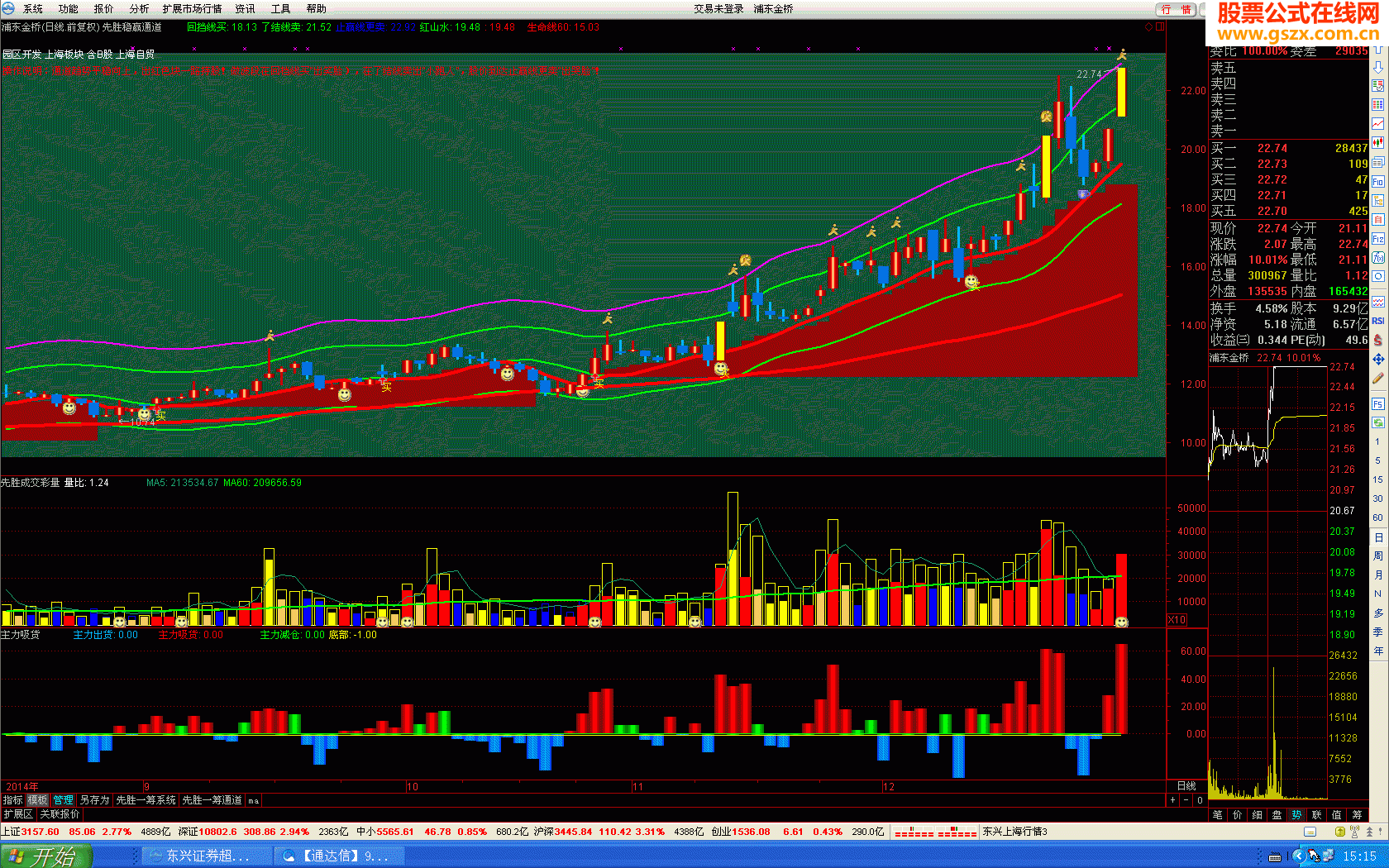Viewport: 1389px width, 868px height.
Task: Click the 管理 management button
Action: [x=64, y=800]
